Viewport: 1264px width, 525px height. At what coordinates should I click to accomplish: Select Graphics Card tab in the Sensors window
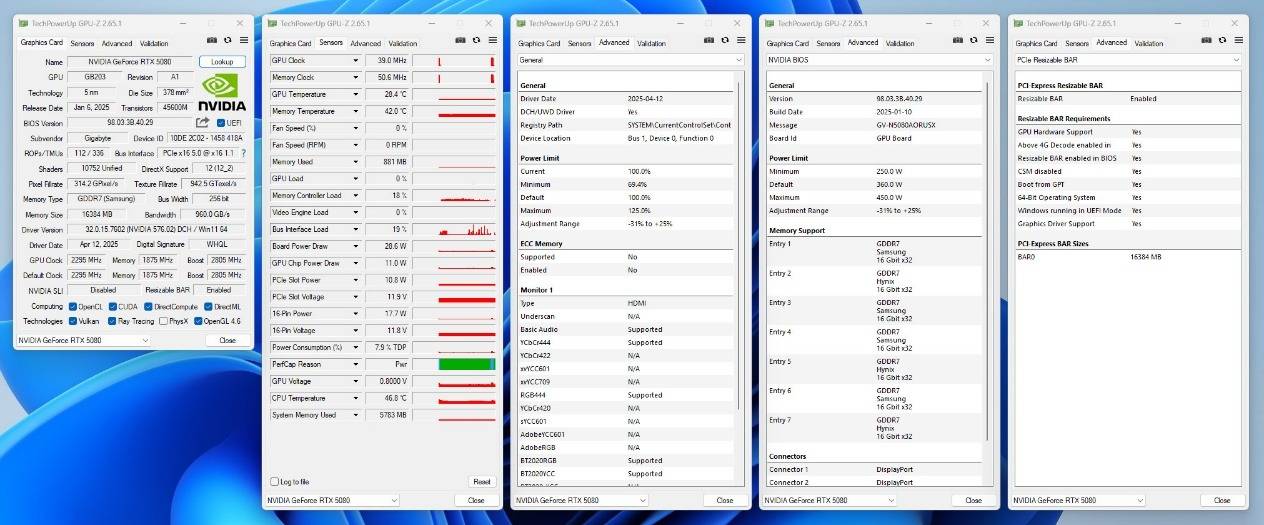(290, 43)
